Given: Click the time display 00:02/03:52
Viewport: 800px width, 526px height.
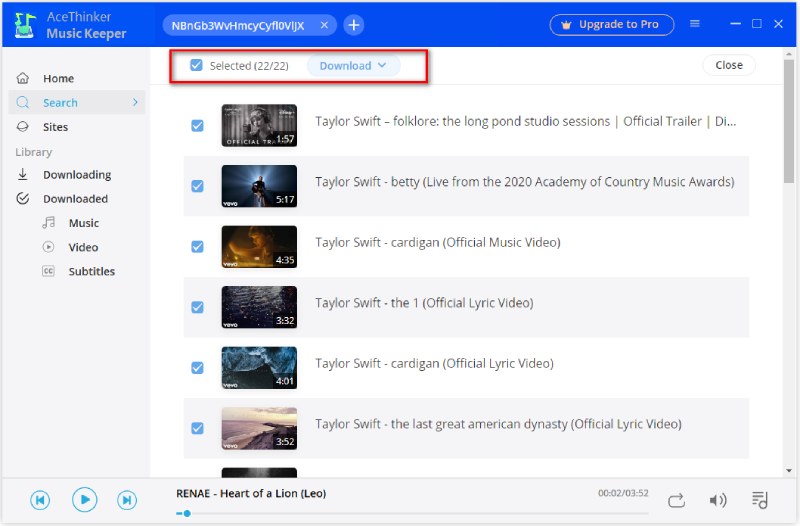Looking at the screenshot, I should pos(623,493).
